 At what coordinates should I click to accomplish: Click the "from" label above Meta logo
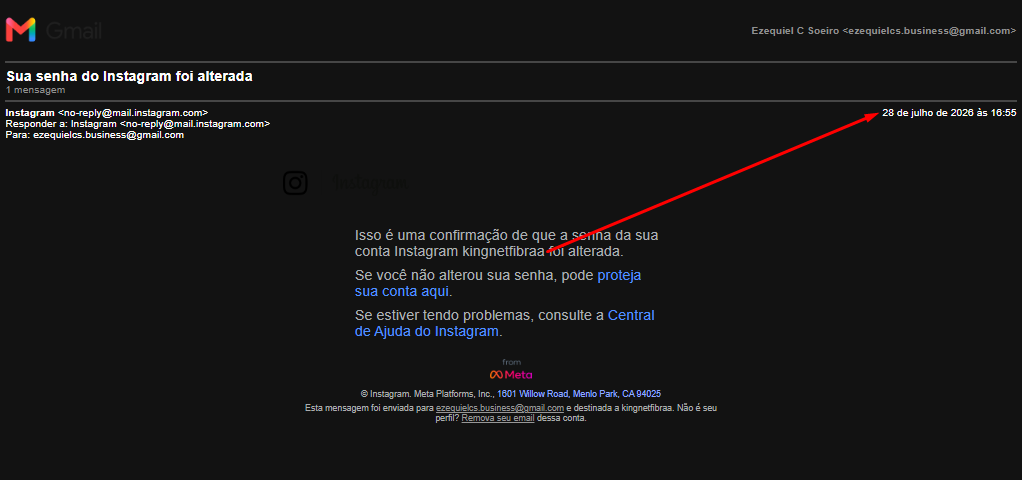tap(512, 362)
